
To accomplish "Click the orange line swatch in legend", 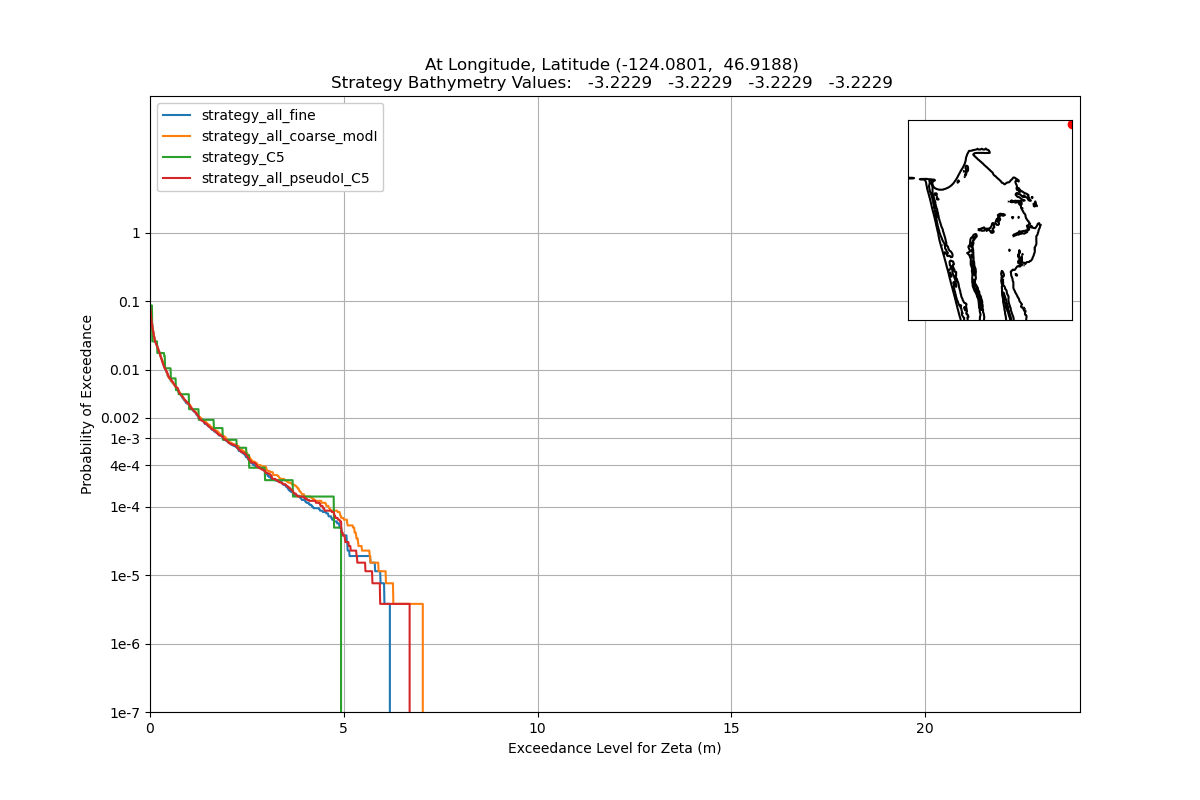I will (x=177, y=137).
